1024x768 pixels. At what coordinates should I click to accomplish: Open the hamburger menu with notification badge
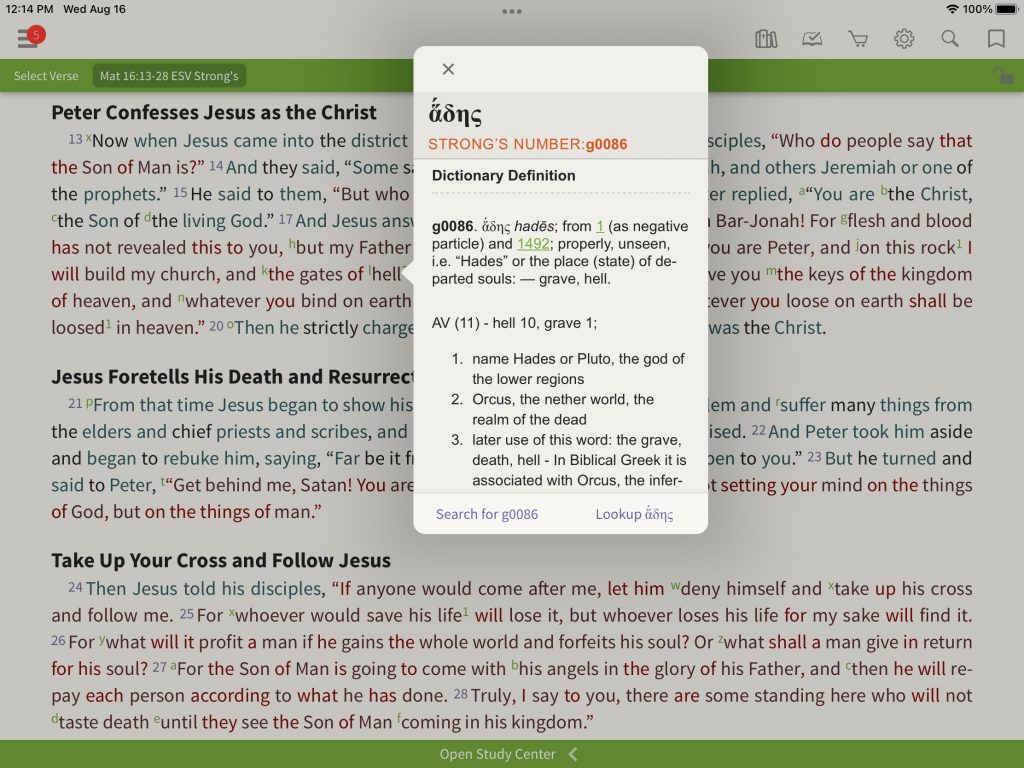point(30,38)
